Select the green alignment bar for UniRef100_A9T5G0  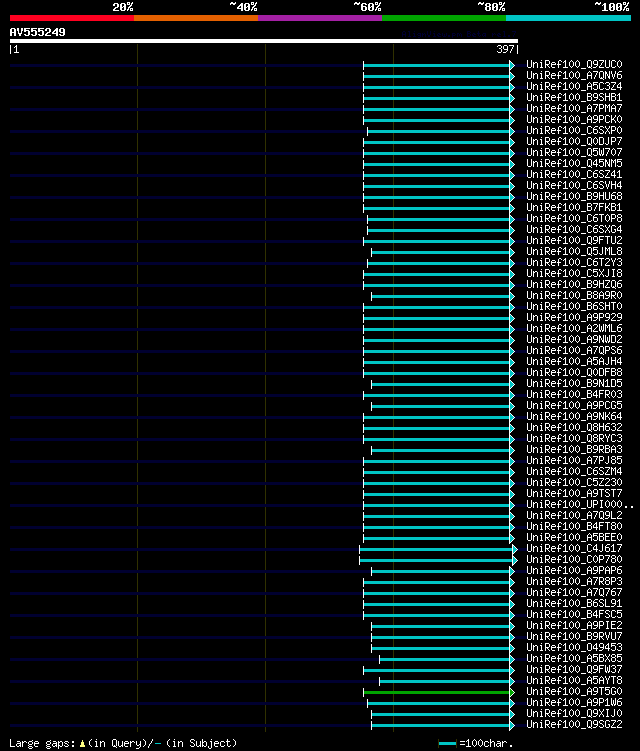[439, 693]
